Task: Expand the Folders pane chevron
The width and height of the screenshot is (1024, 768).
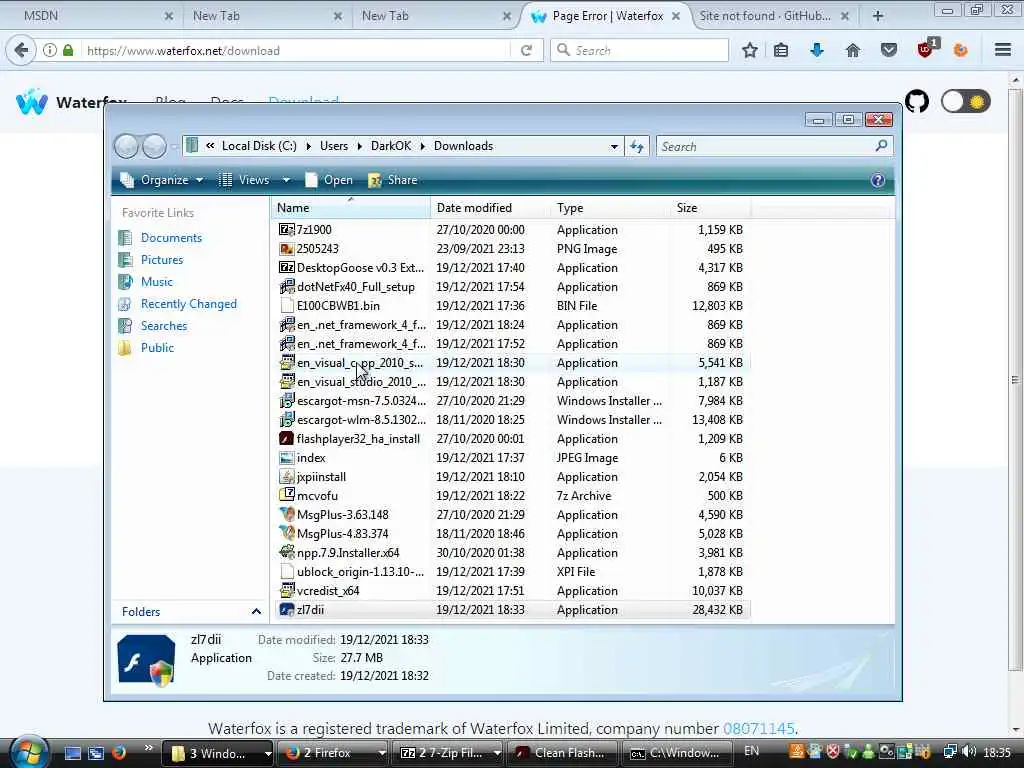Action: [x=256, y=612]
